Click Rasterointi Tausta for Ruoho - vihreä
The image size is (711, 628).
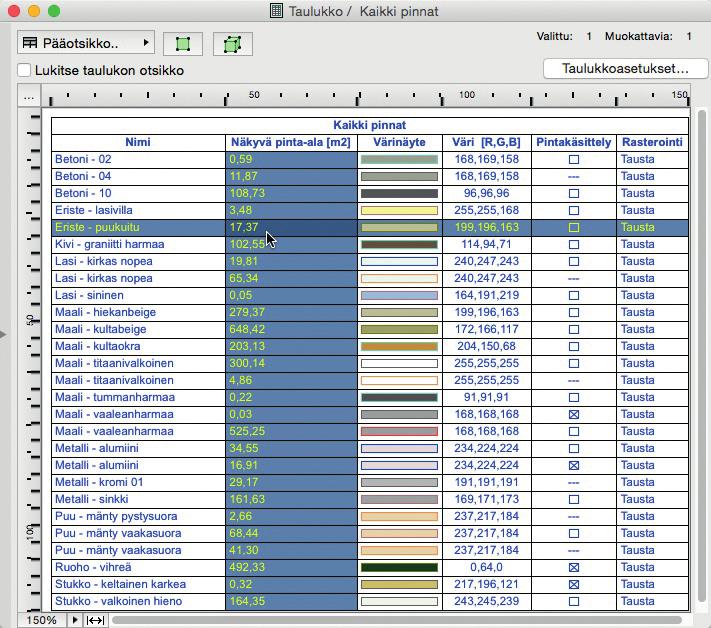click(638, 568)
